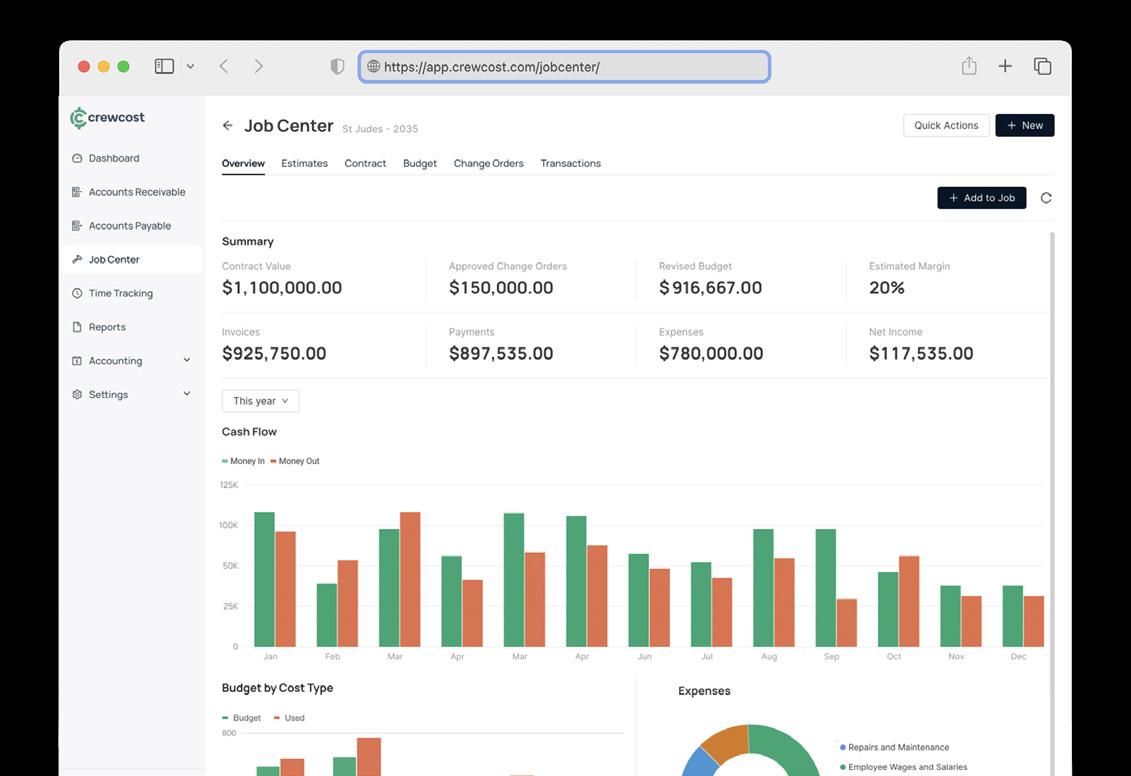Toggle the browser sidebar icon
Viewport: 1131px width, 776px height.
(x=164, y=66)
